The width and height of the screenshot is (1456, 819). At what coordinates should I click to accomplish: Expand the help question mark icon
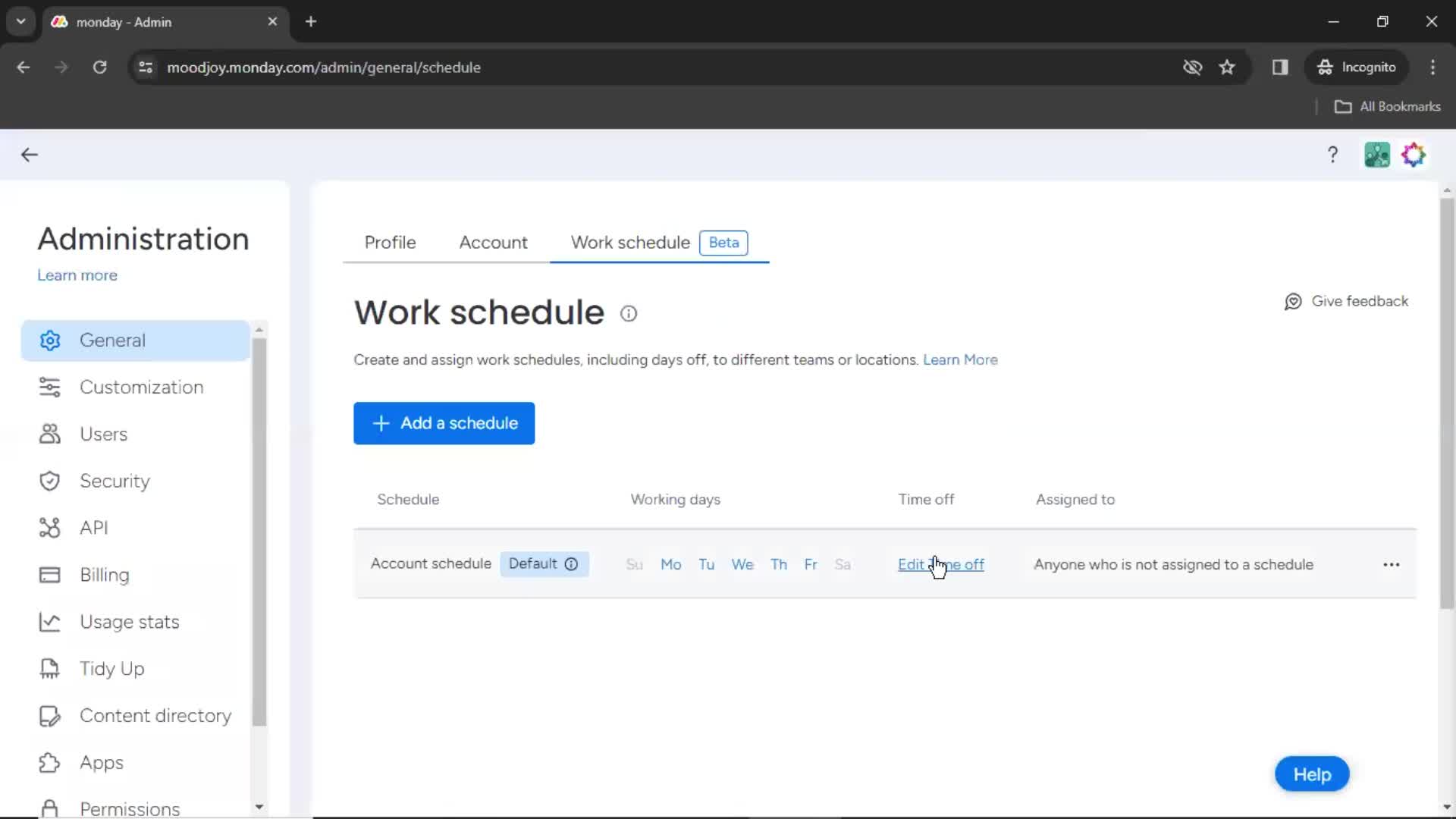[x=1333, y=155]
